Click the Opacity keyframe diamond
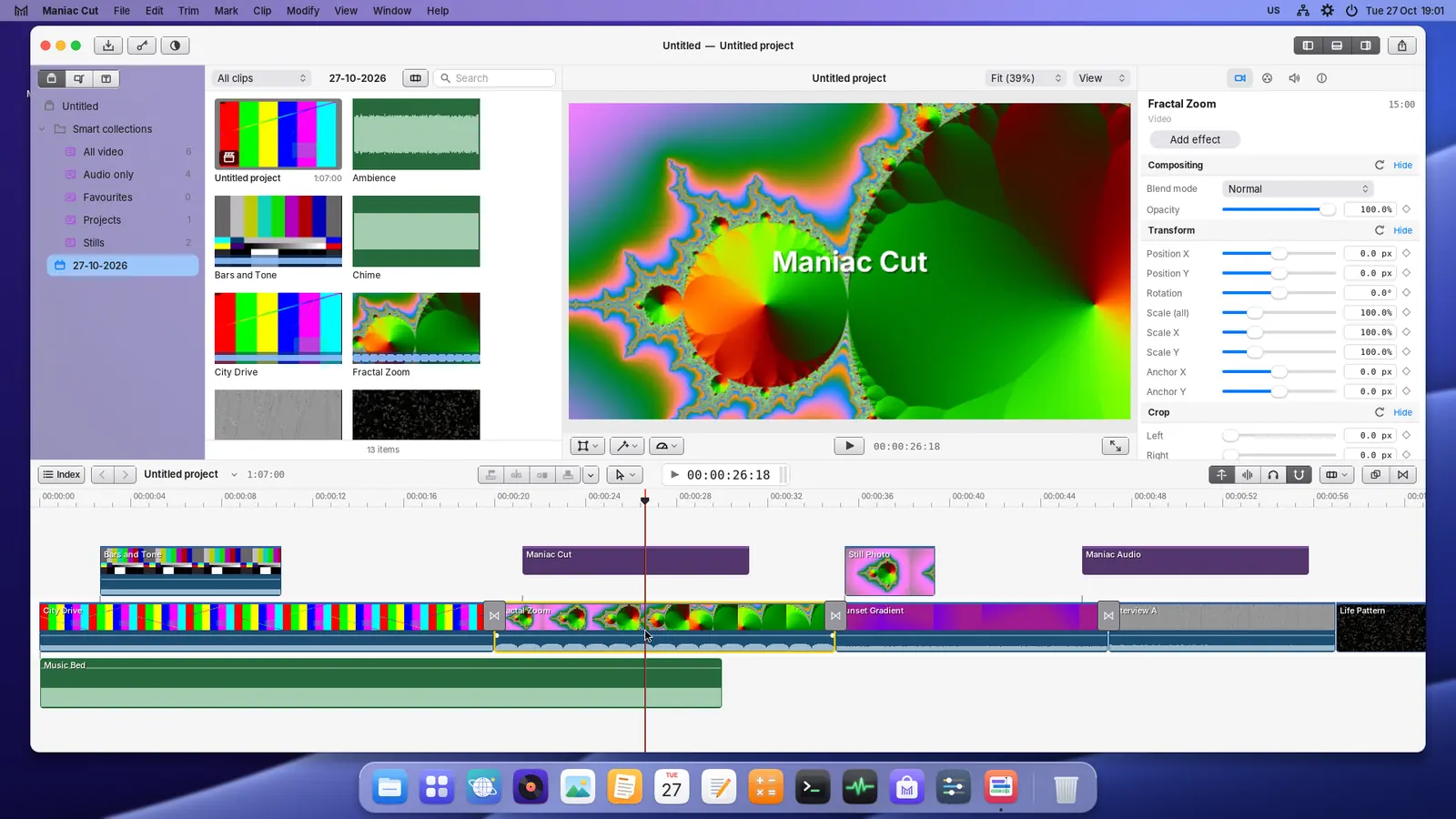The image size is (1456, 819). (1406, 209)
